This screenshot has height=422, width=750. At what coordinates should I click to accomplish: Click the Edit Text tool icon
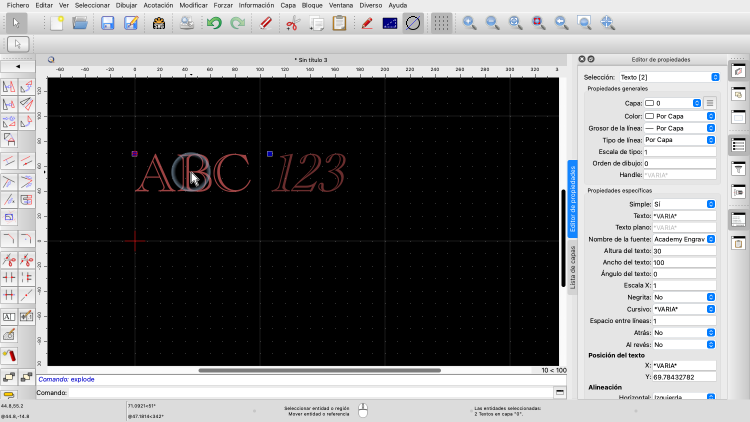click(9, 317)
